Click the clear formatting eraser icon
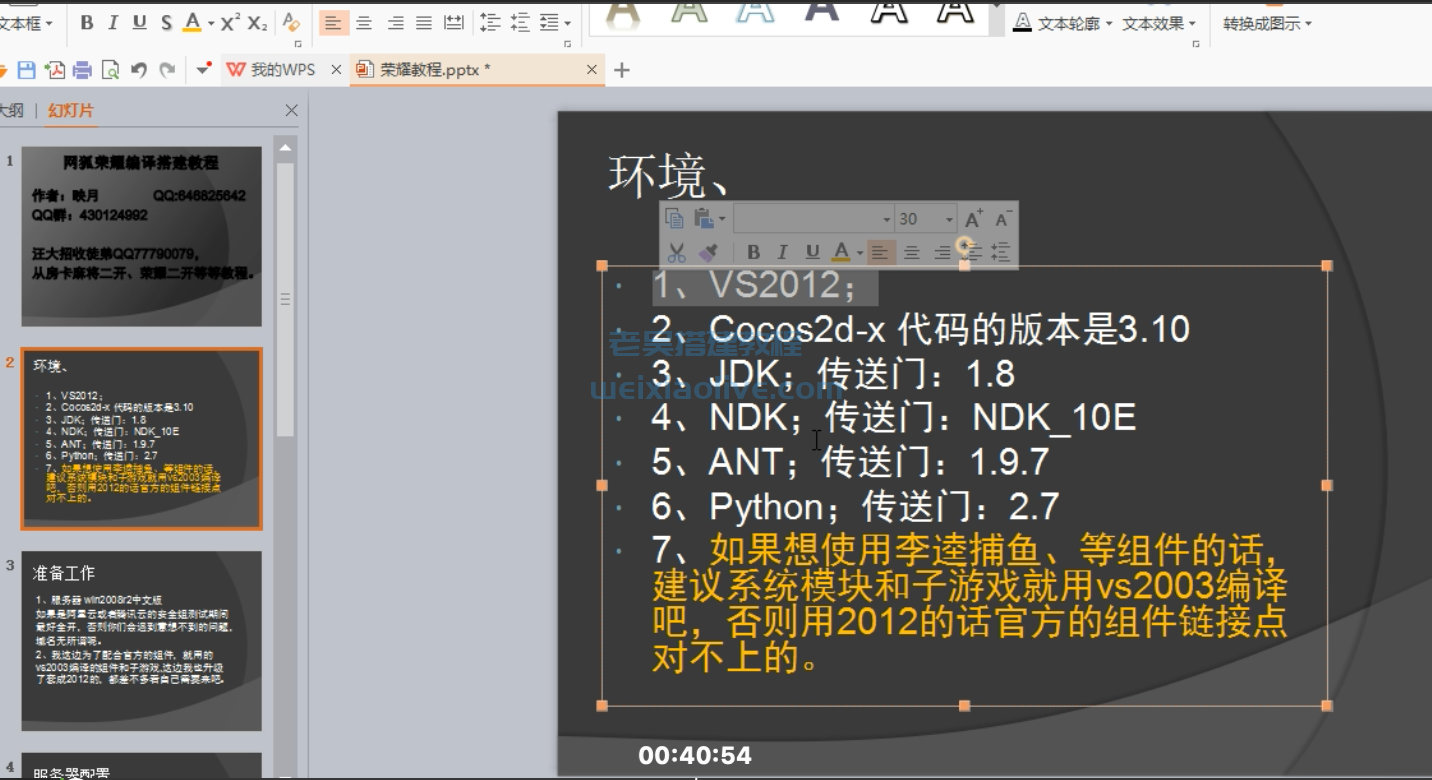The height and width of the screenshot is (780, 1432). click(291, 23)
